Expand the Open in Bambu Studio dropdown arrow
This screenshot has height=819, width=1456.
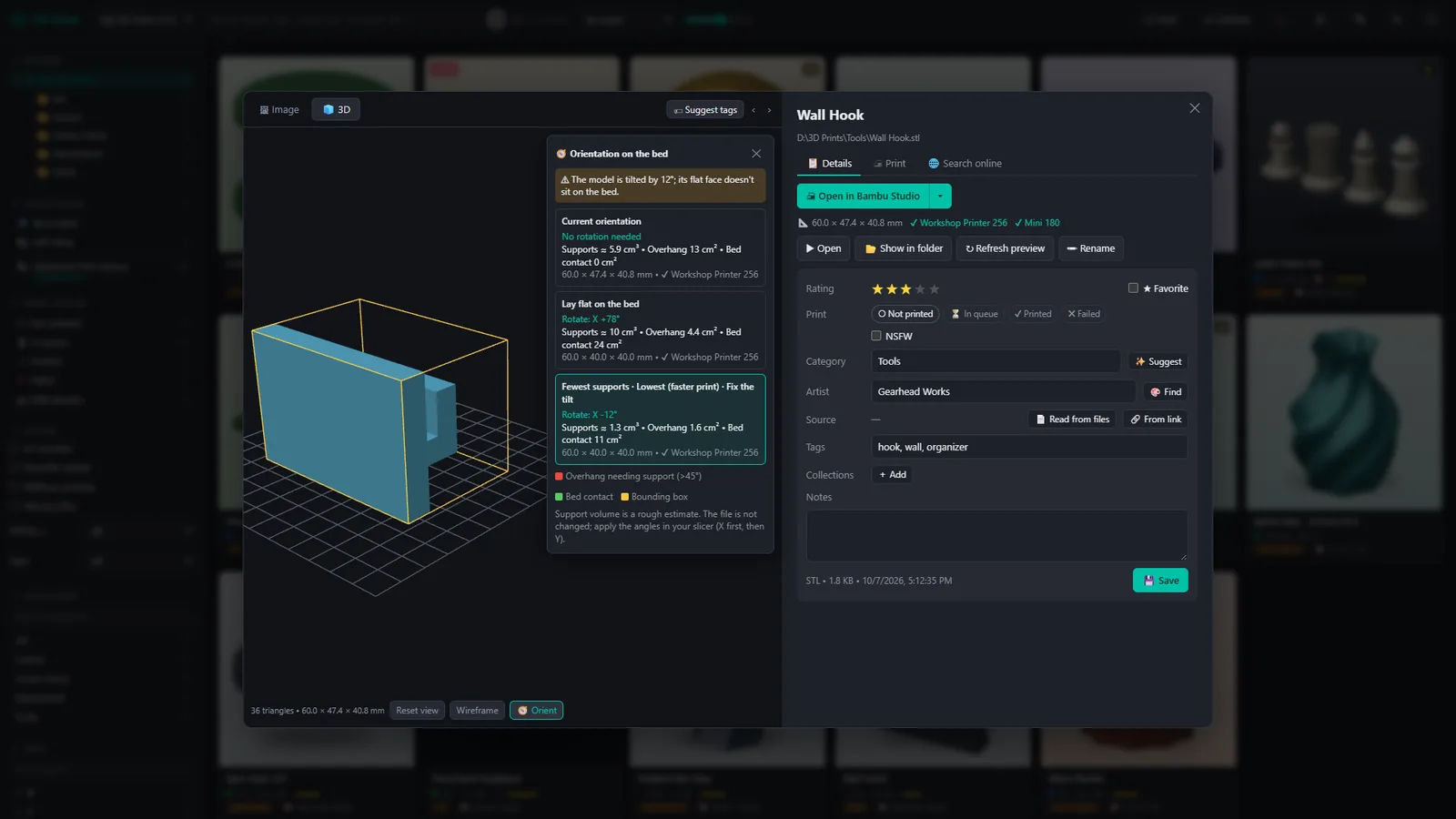tap(940, 196)
